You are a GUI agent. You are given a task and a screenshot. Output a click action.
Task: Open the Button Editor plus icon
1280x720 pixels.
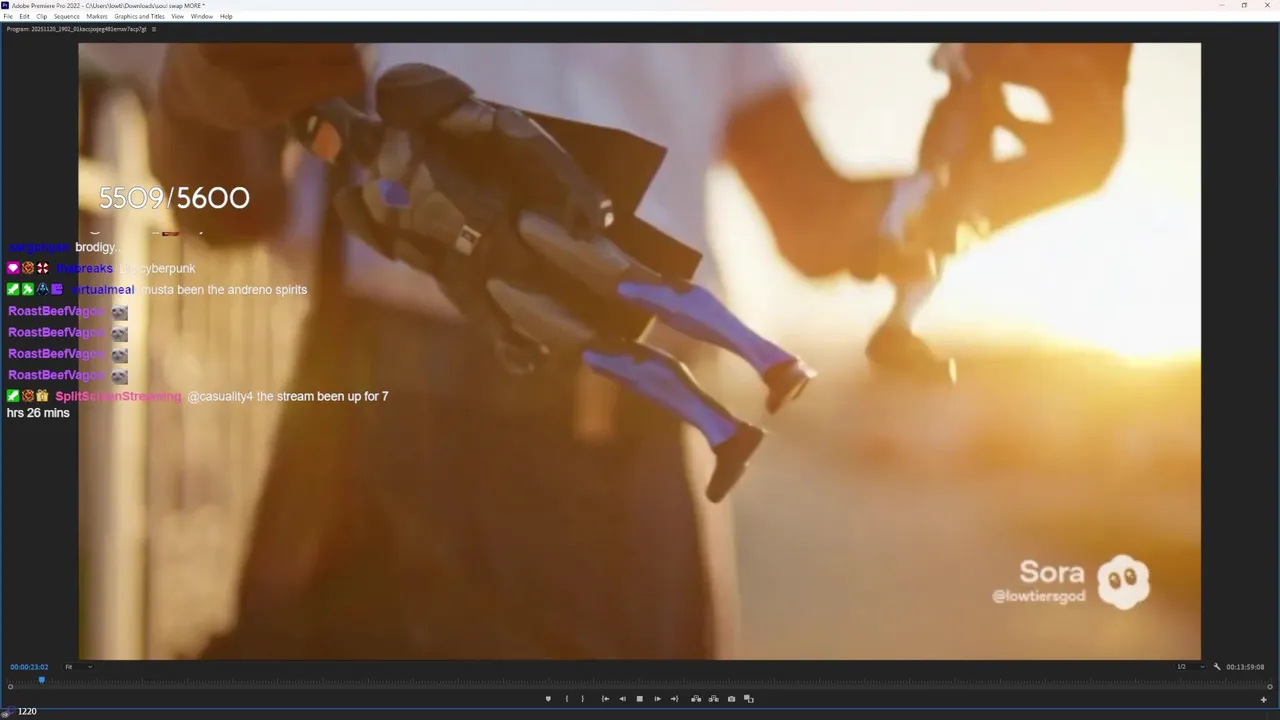[1263, 699]
